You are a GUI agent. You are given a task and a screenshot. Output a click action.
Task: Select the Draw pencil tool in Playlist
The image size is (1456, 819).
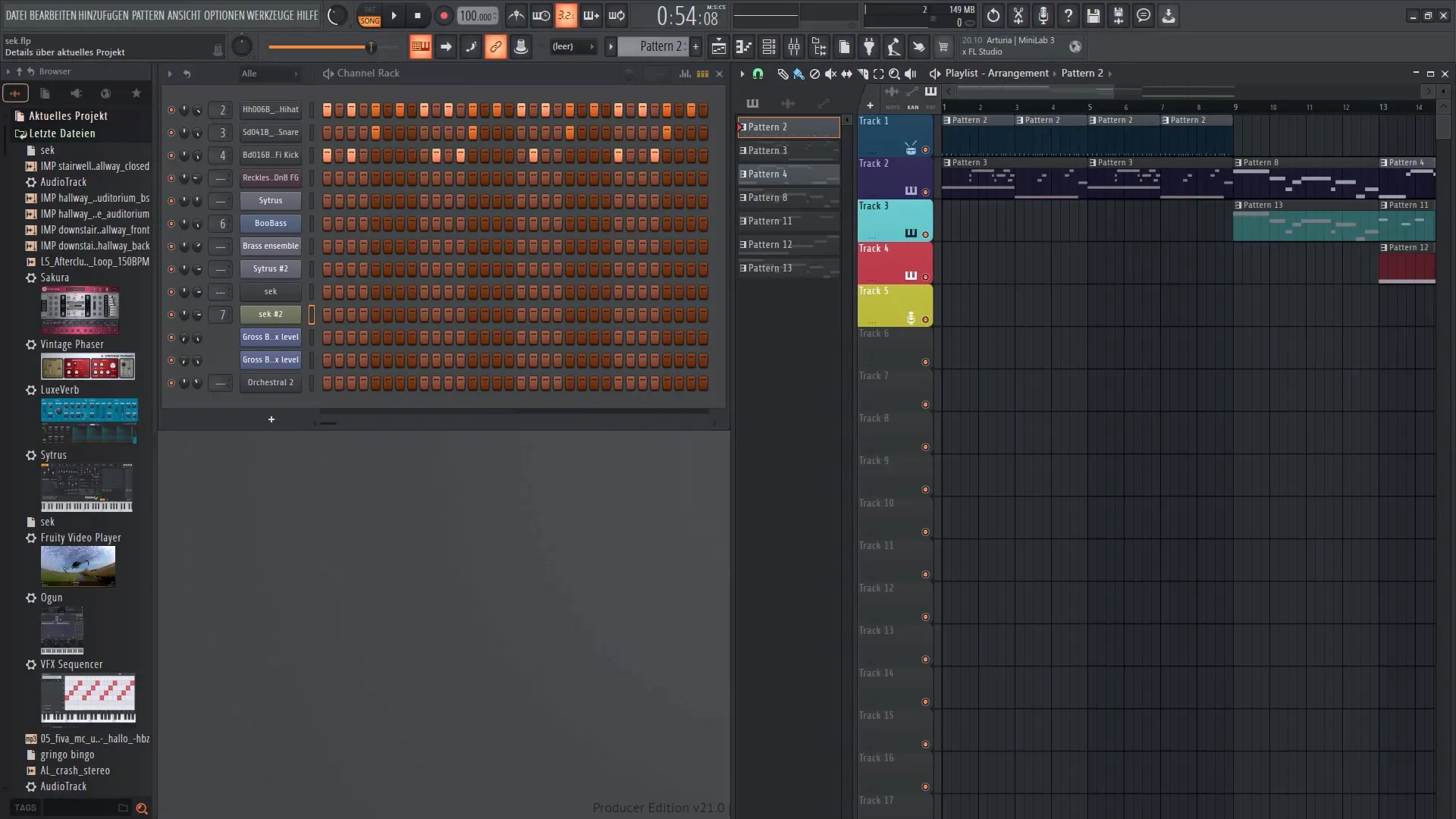[x=783, y=74]
